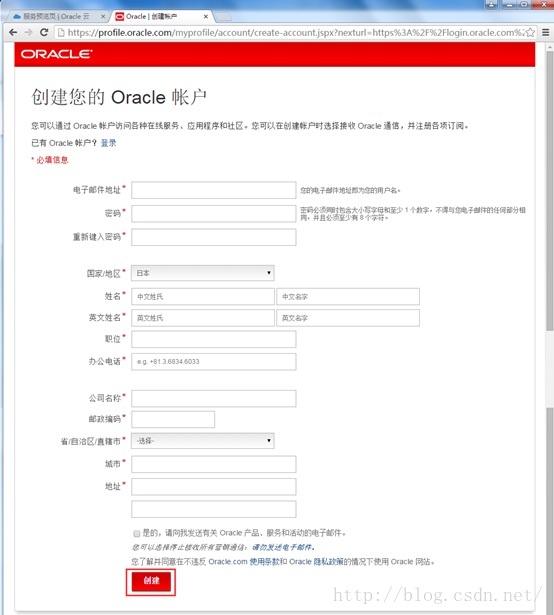
Task: Open the Oracle privacy policy link
Action: pos(316,562)
